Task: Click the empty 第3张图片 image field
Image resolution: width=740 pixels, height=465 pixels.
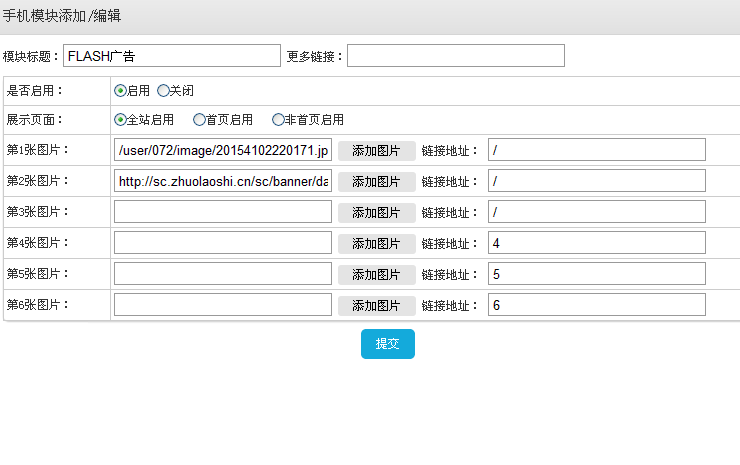Action: click(223, 213)
